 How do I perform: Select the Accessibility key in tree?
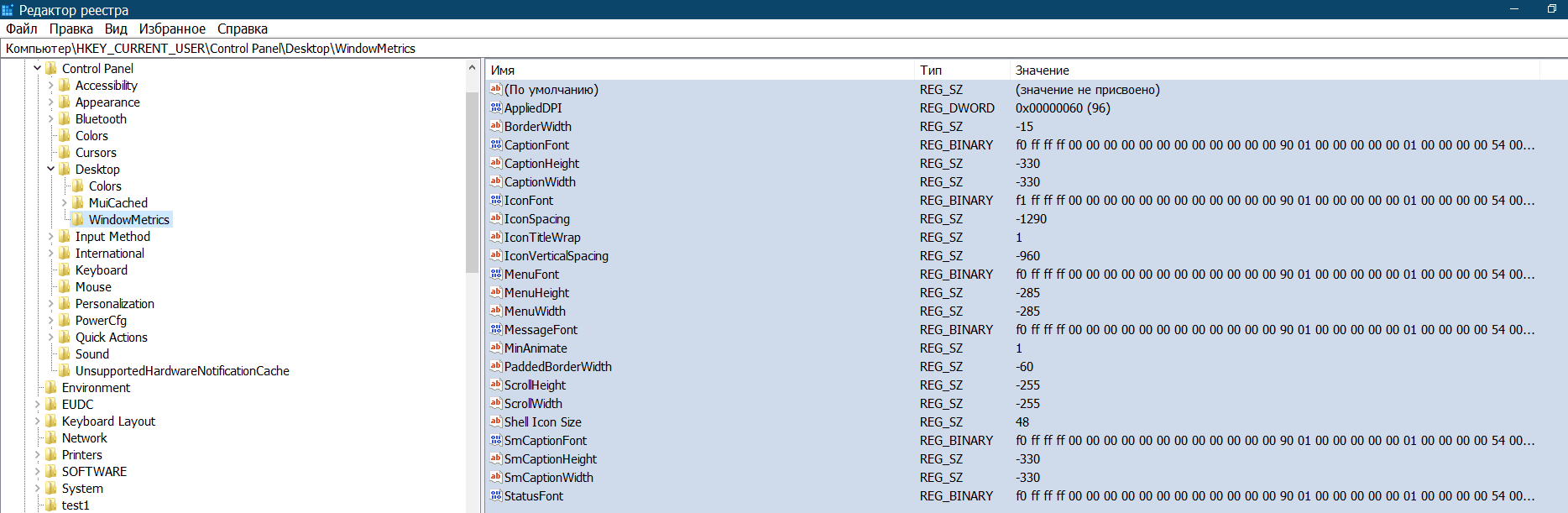pos(106,86)
